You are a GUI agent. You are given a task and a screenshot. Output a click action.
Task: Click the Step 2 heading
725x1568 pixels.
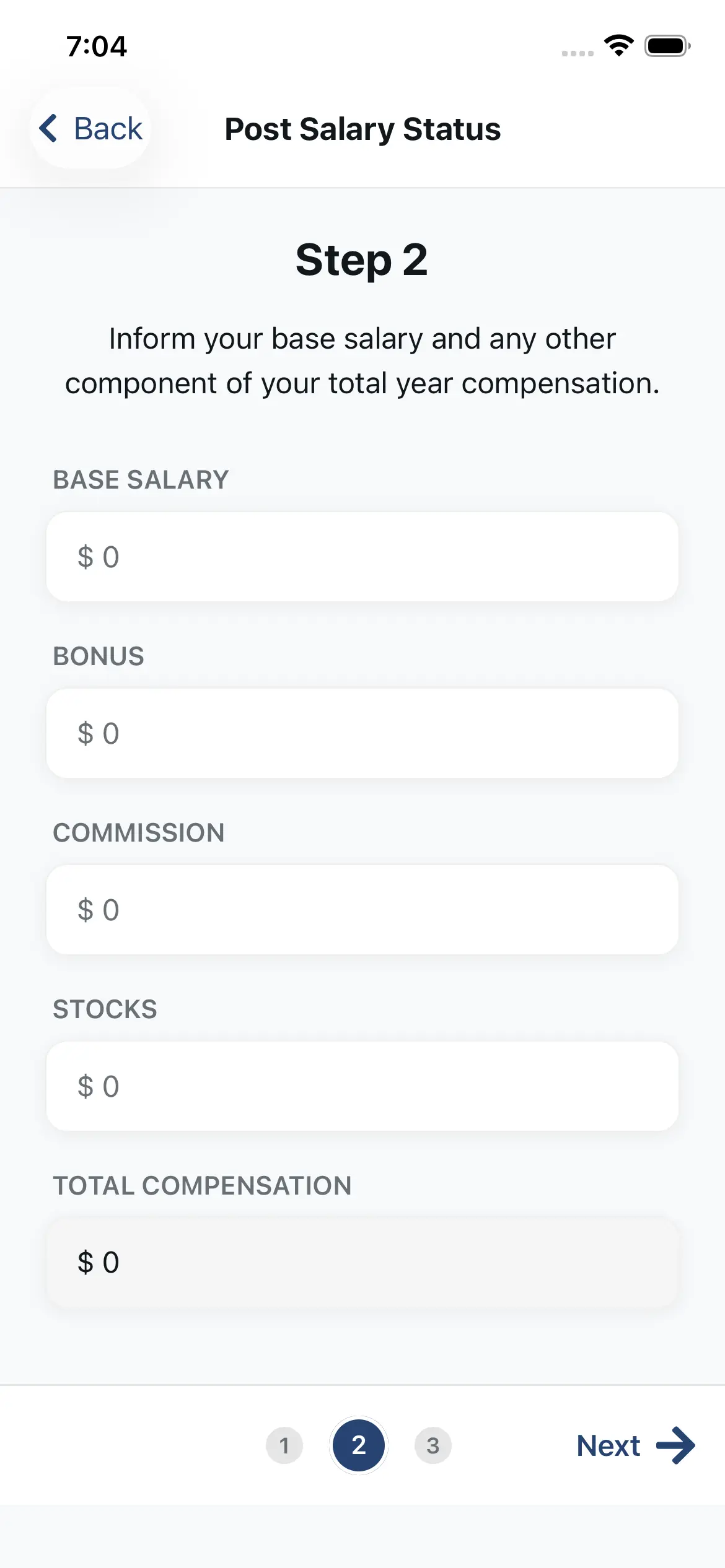point(362,259)
